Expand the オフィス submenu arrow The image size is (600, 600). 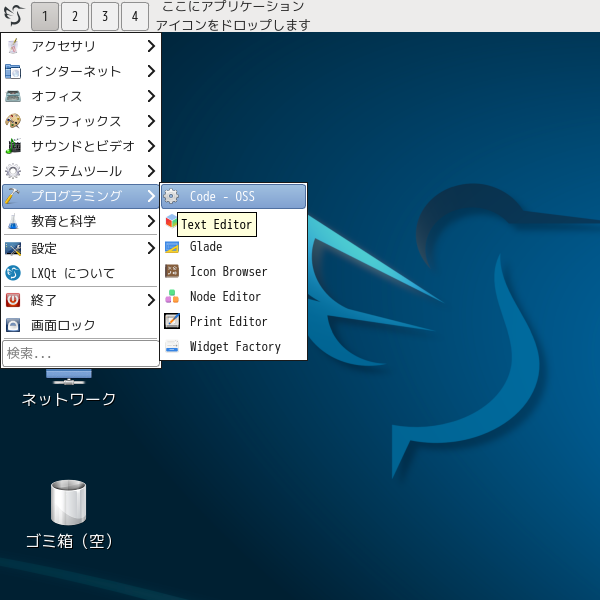[x=151, y=96]
